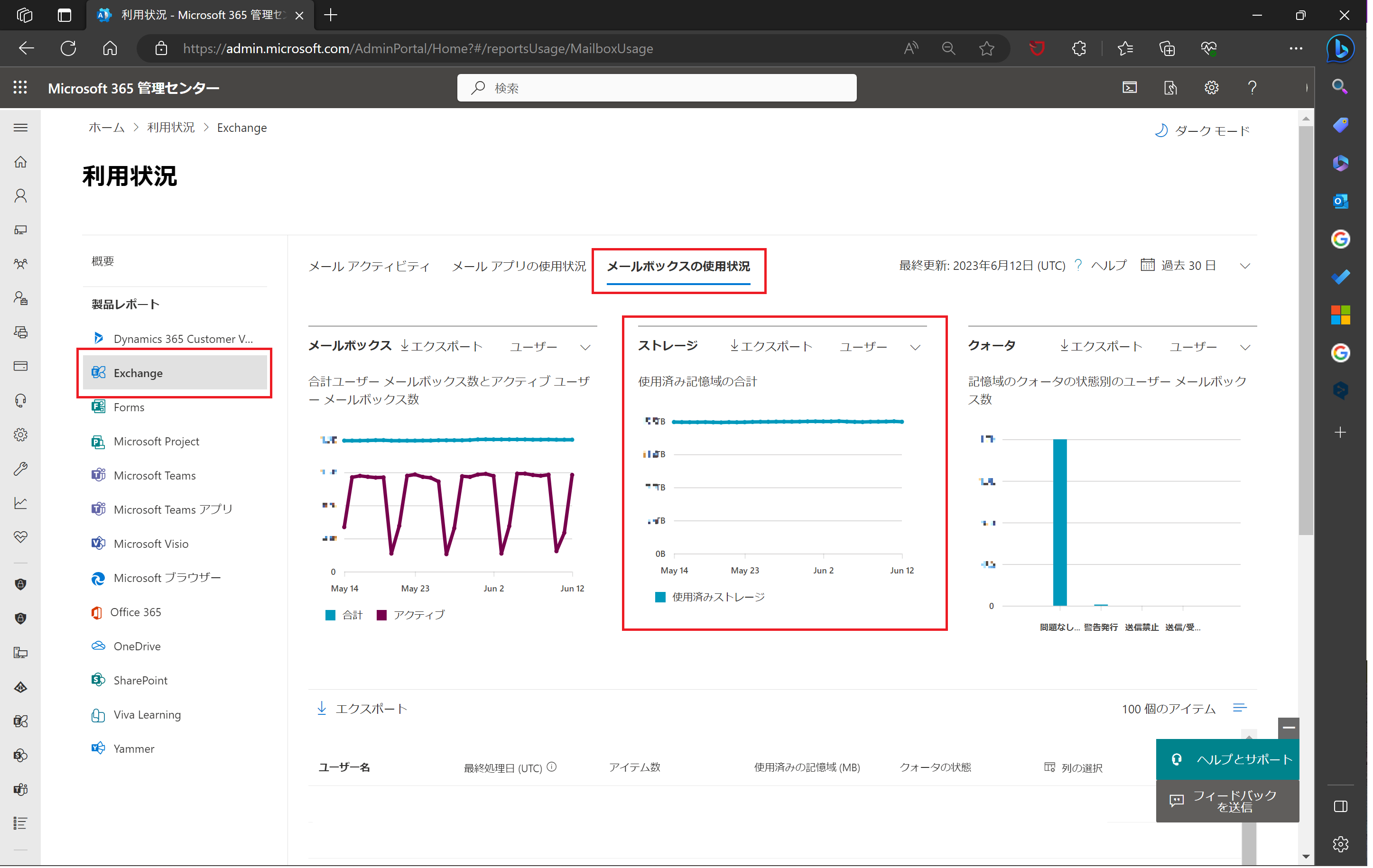The width and height of the screenshot is (1373, 868).
Task: Click the Bing sidebar button
Action: pyautogui.click(x=1340, y=48)
